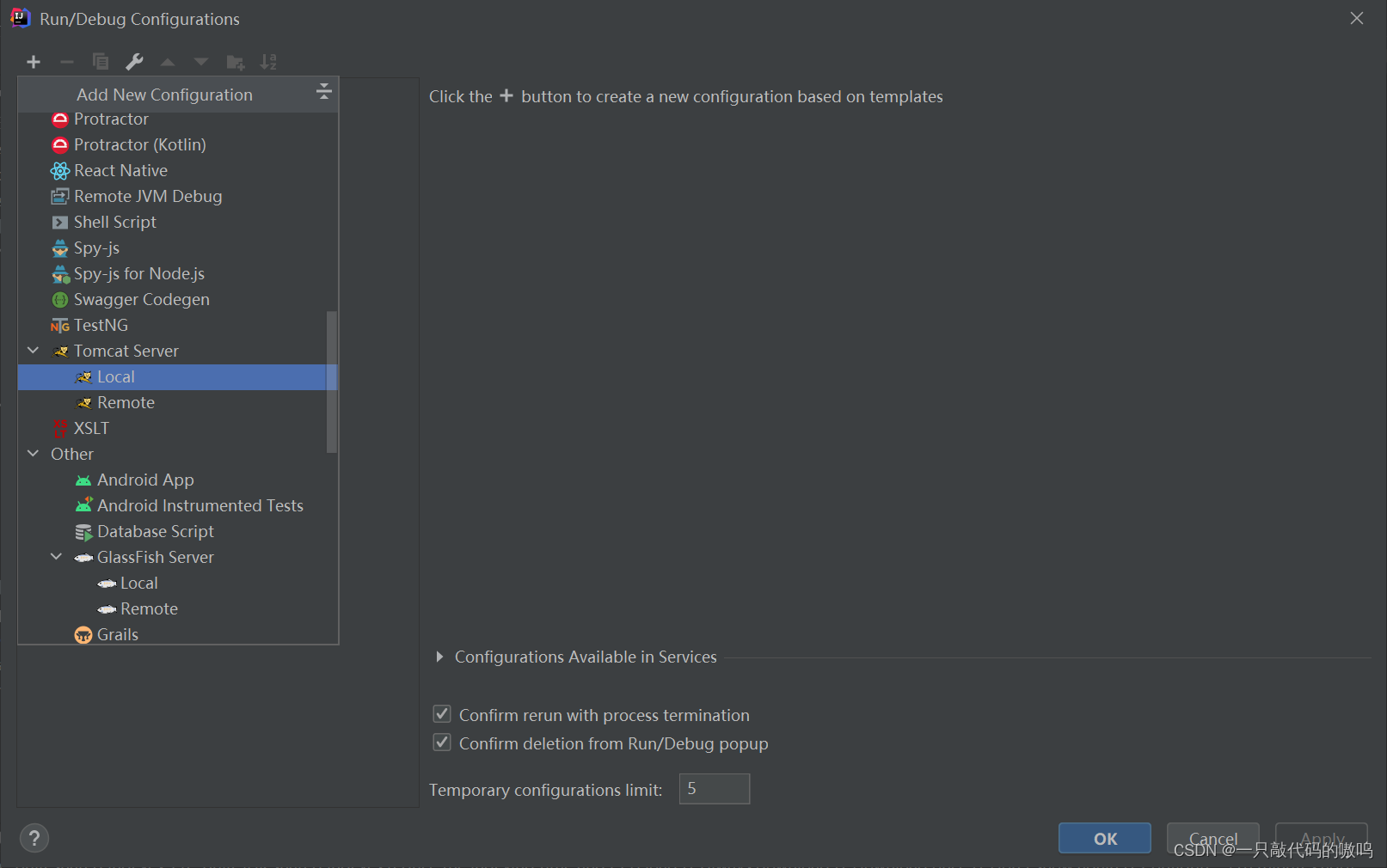Click the React Native atom icon
This screenshot has width=1387, height=868.
click(x=60, y=171)
